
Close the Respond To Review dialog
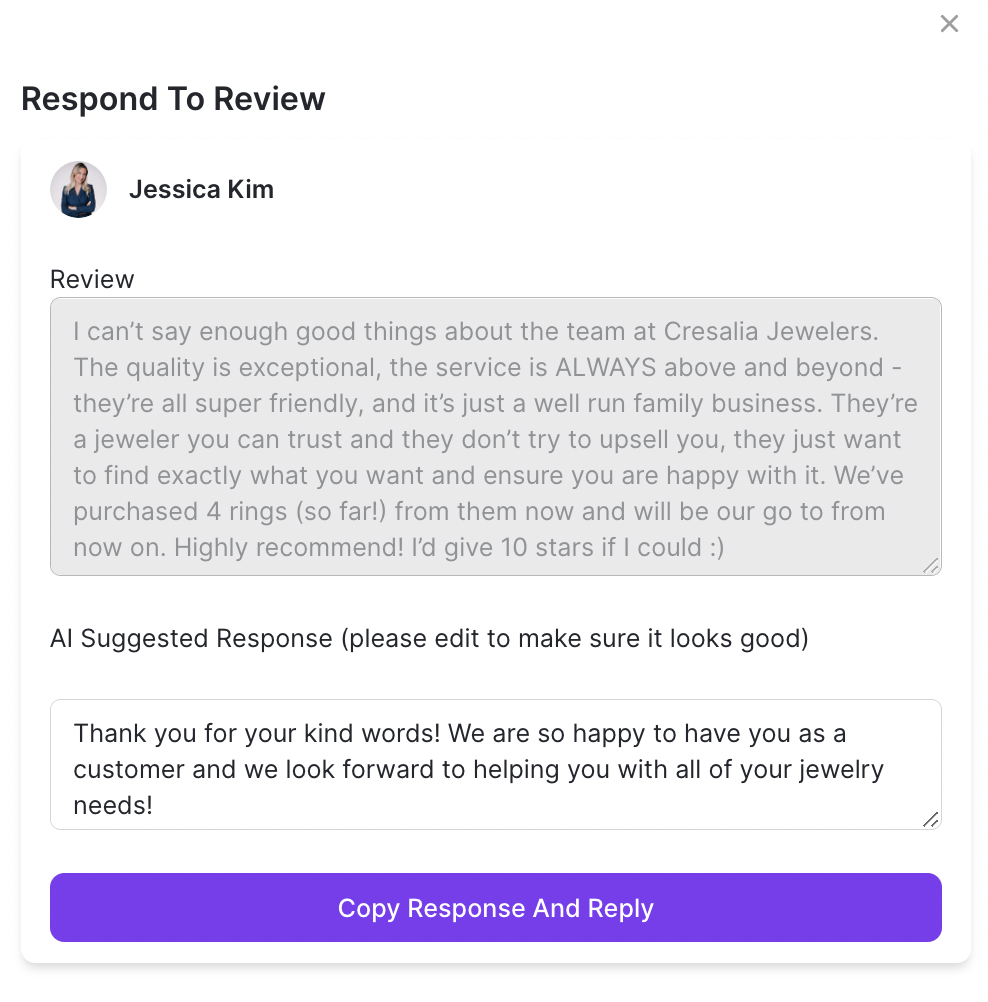click(949, 23)
